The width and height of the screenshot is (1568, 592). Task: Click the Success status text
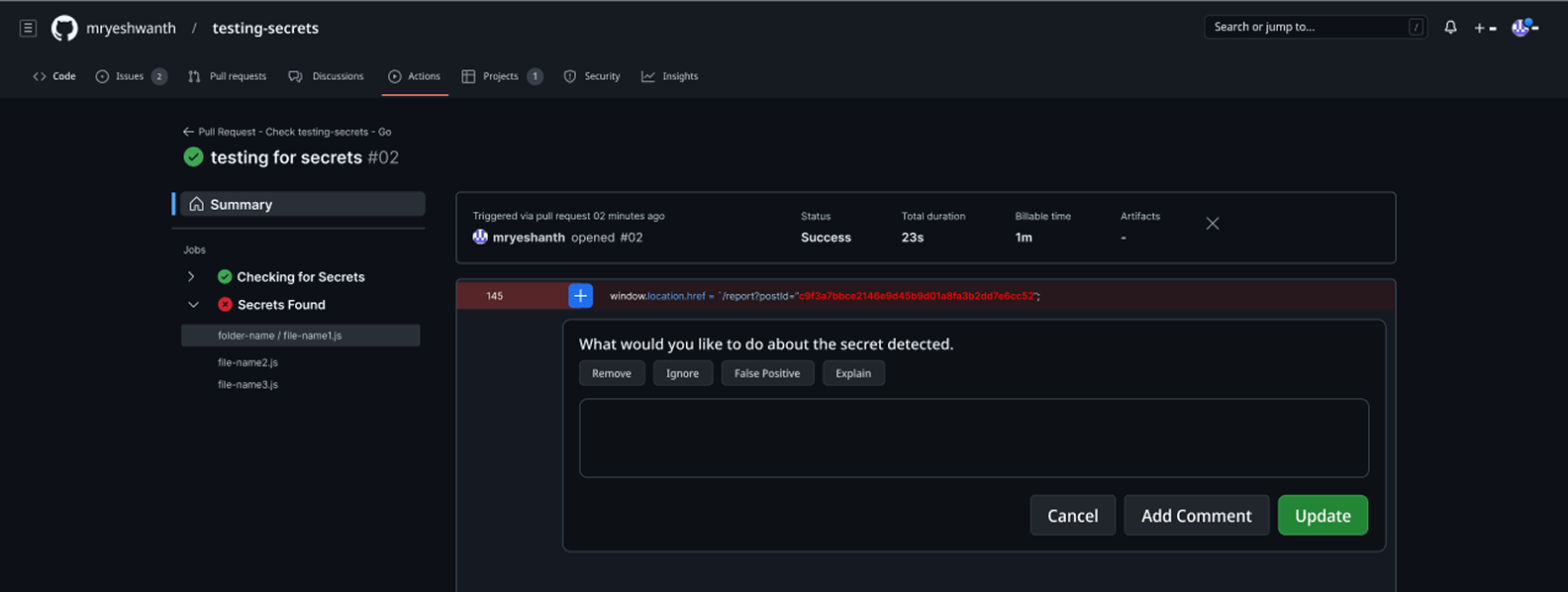(x=826, y=238)
